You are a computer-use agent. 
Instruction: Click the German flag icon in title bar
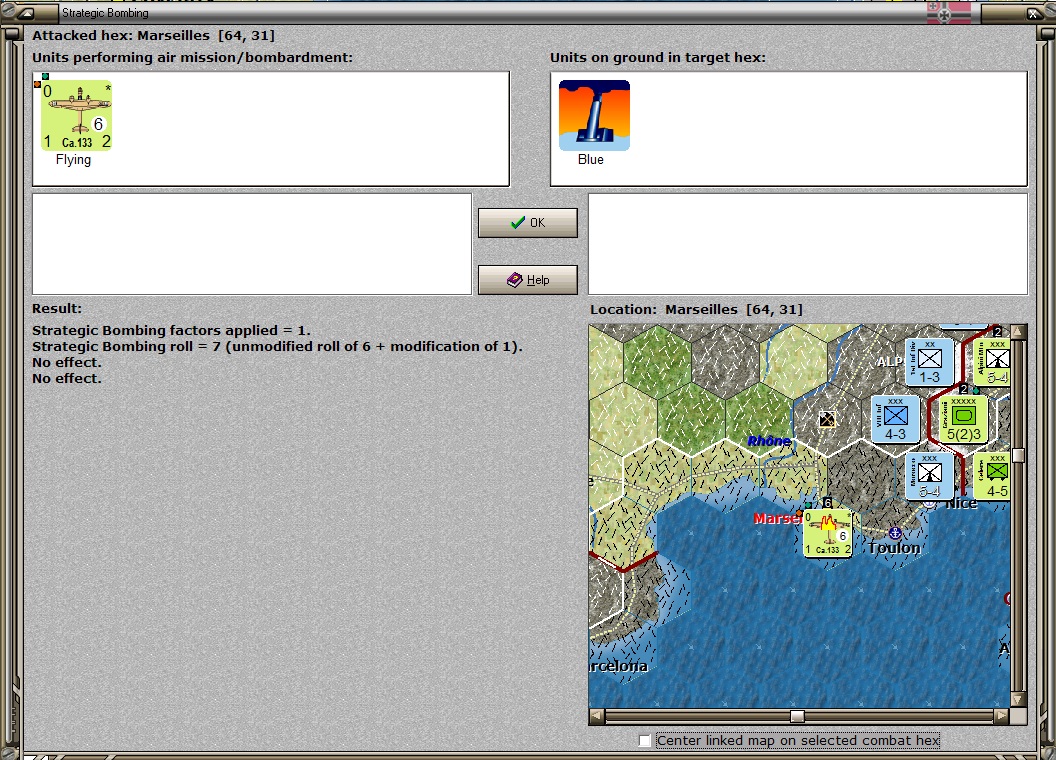point(949,13)
